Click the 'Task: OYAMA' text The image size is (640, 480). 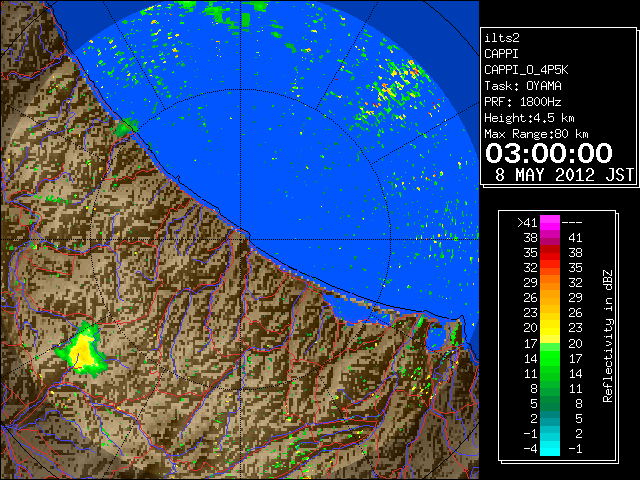523,86
